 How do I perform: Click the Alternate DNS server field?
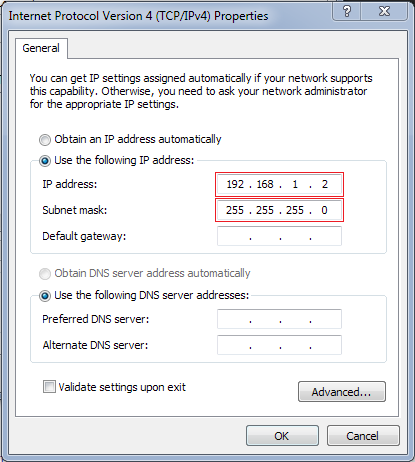pos(279,345)
